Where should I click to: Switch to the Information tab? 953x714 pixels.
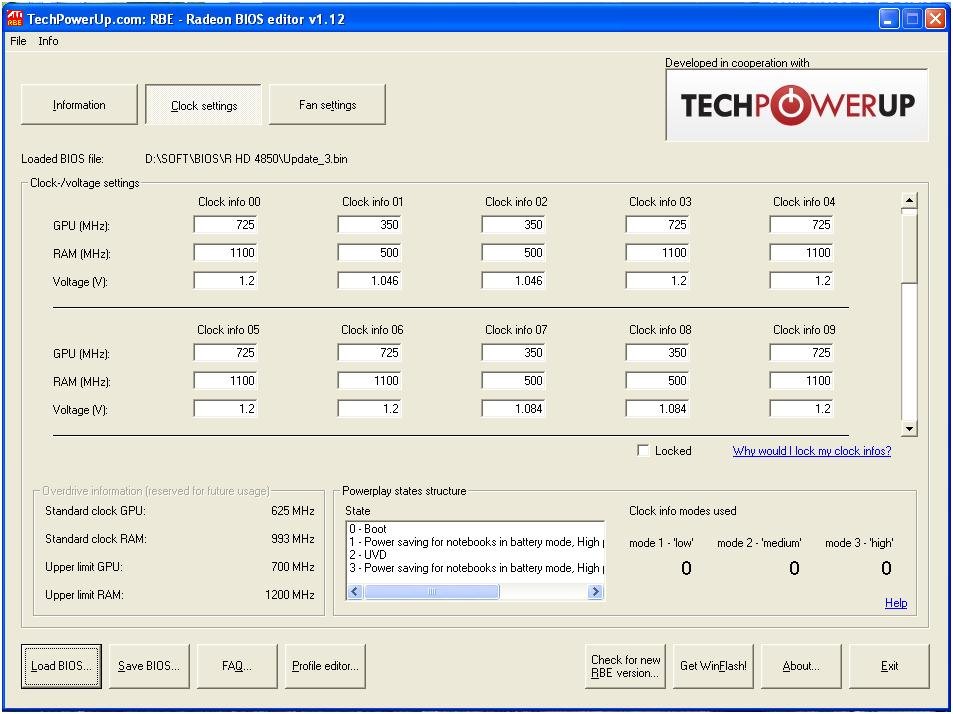[79, 105]
